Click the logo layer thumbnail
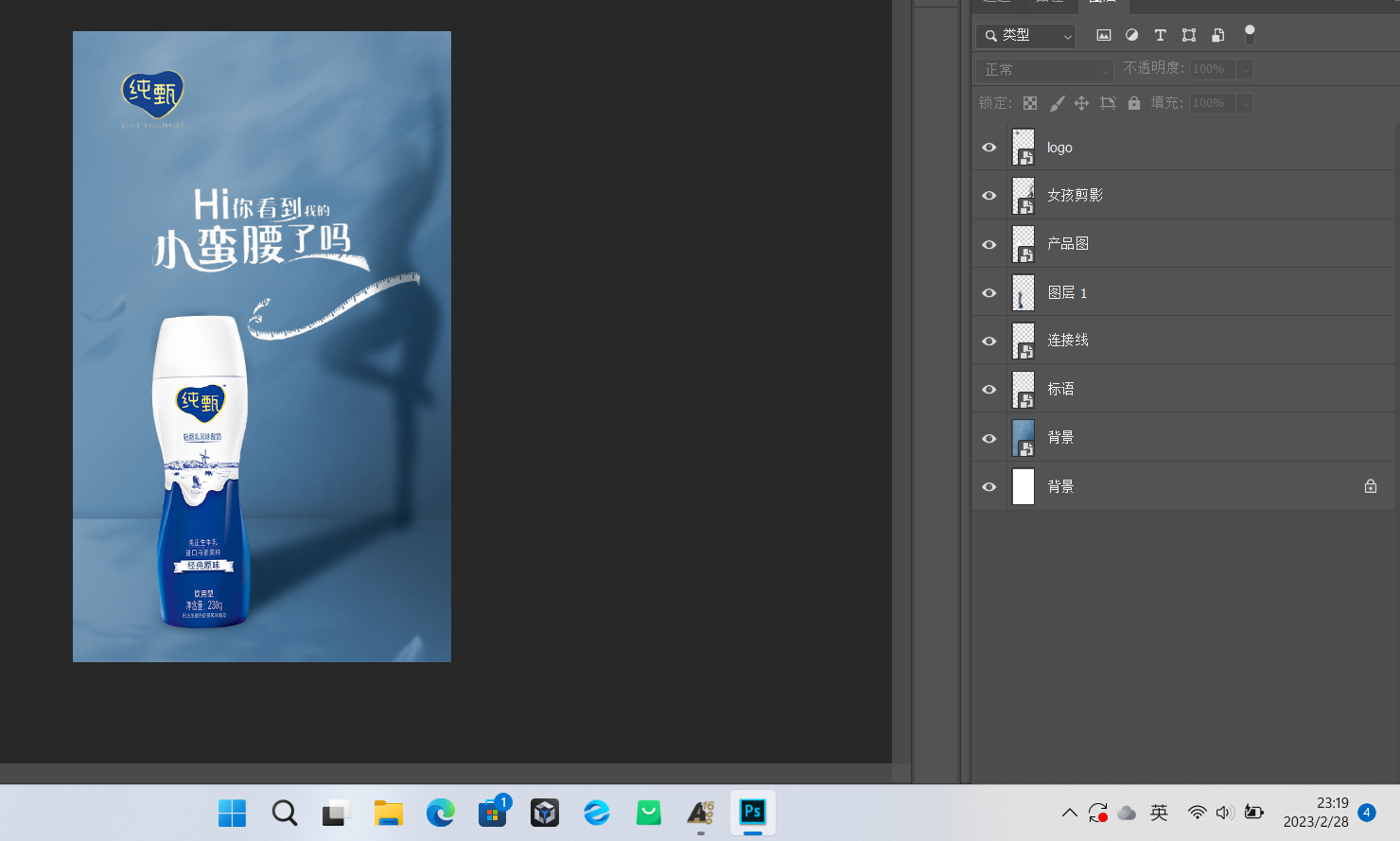The width and height of the screenshot is (1400, 841). [x=1024, y=148]
